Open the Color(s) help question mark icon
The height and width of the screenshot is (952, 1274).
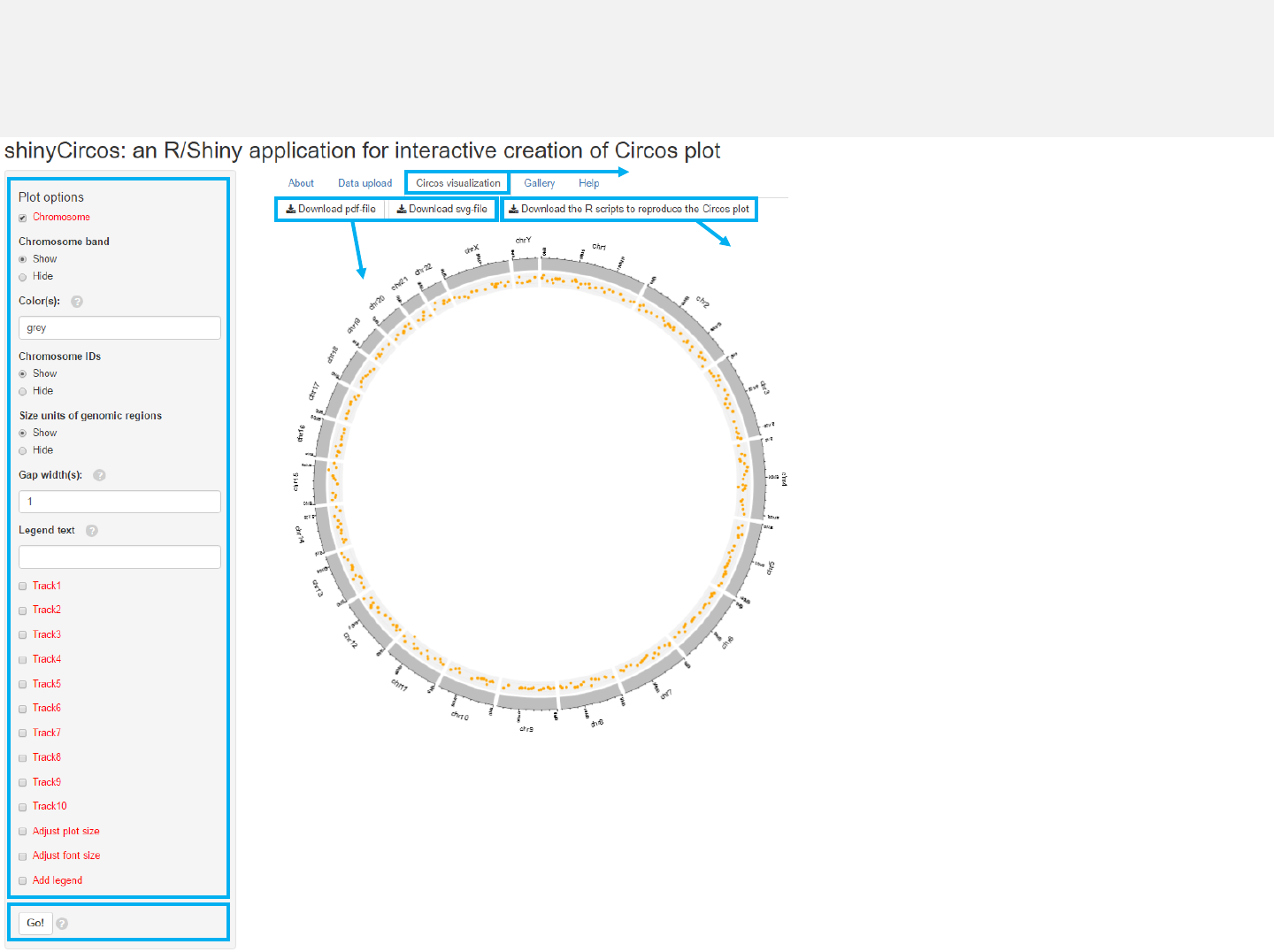pos(77,302)
